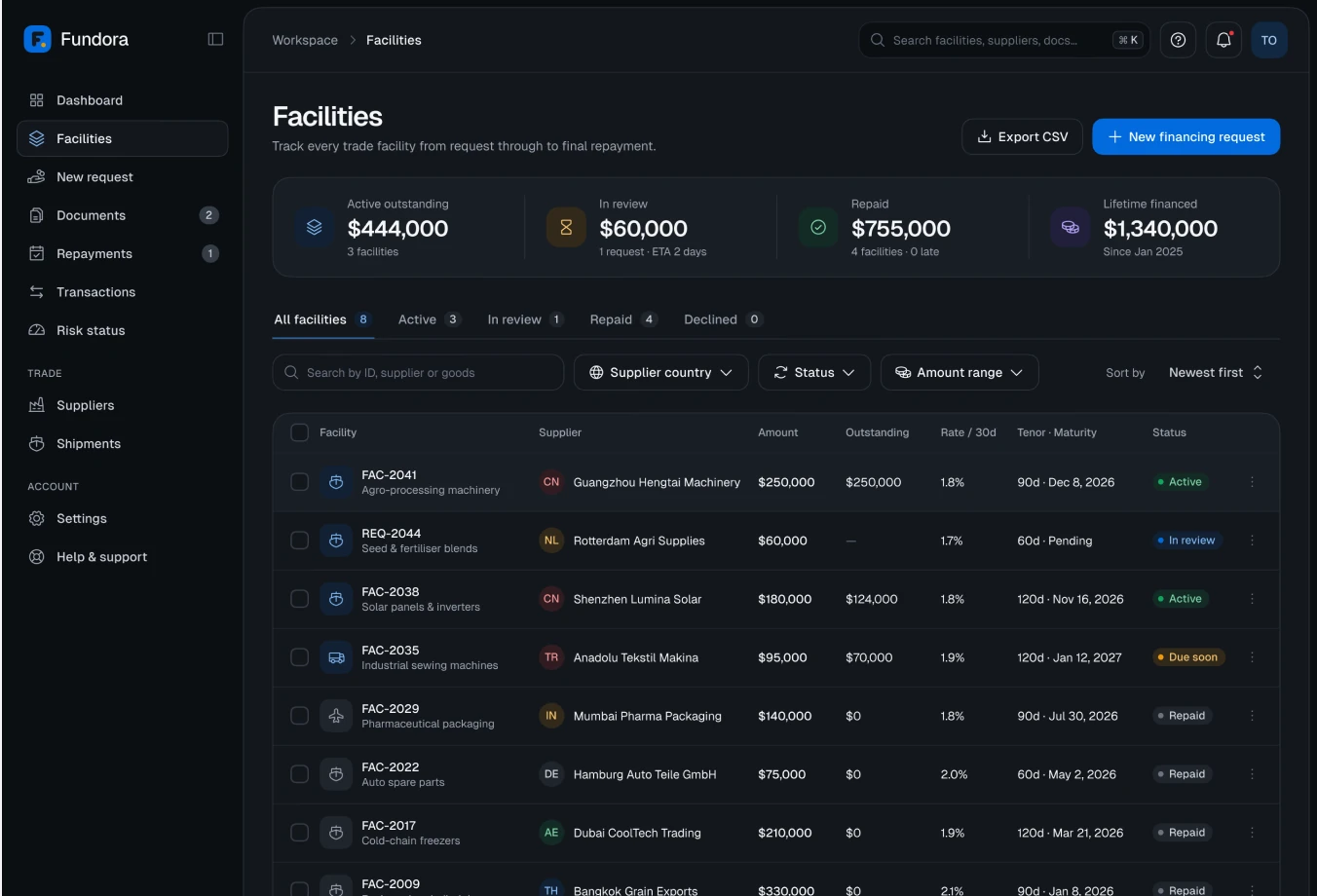
Task: Open the help question mark icon
Action: tap(1178, 40)
